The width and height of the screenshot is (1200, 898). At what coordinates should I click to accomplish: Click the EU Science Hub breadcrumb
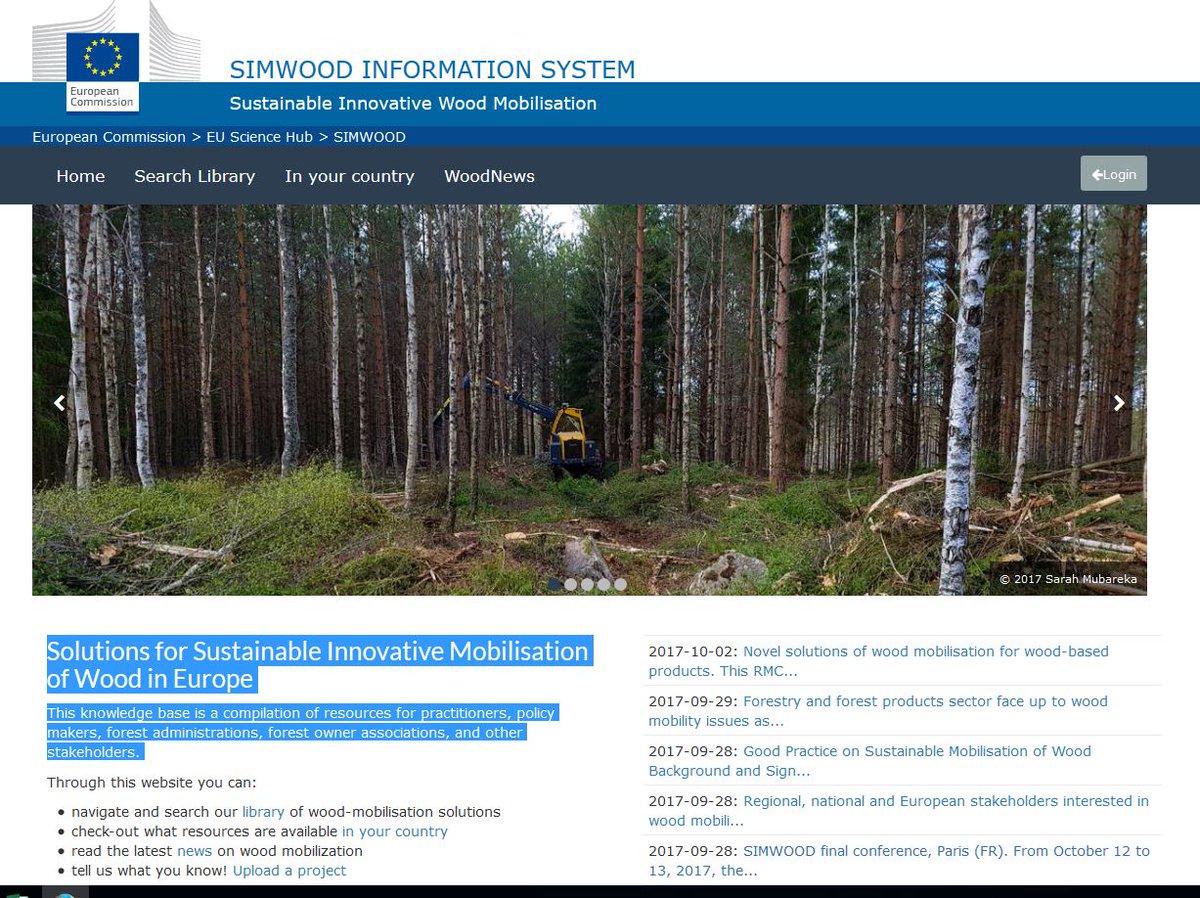coord(260,137)
